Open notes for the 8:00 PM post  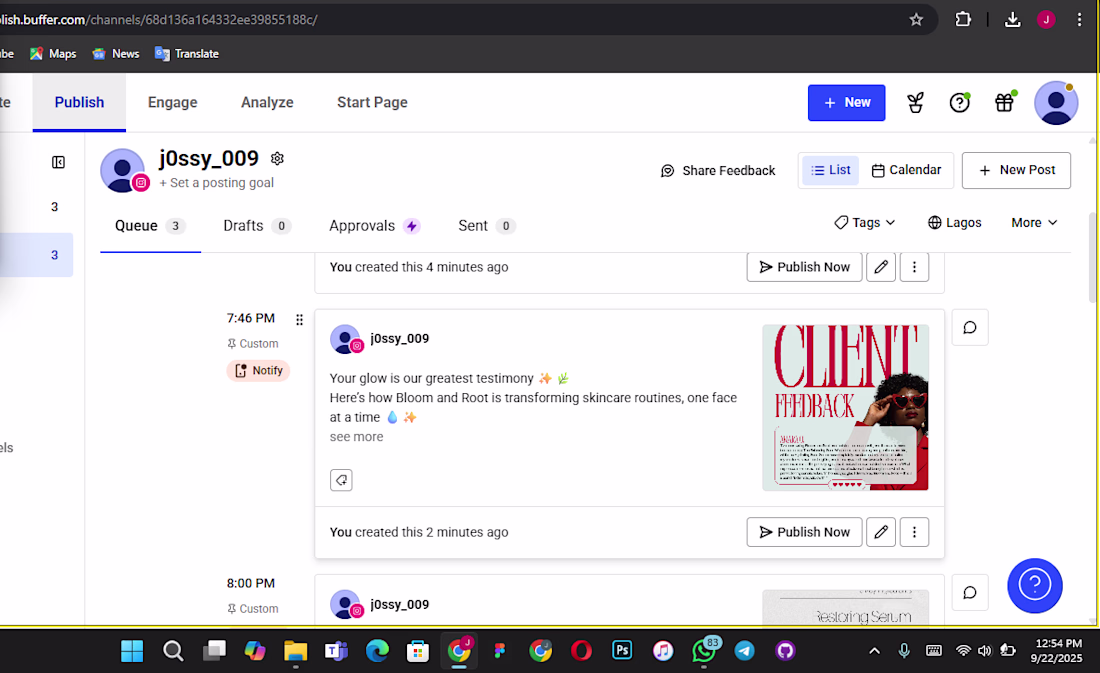pos(970,593)
